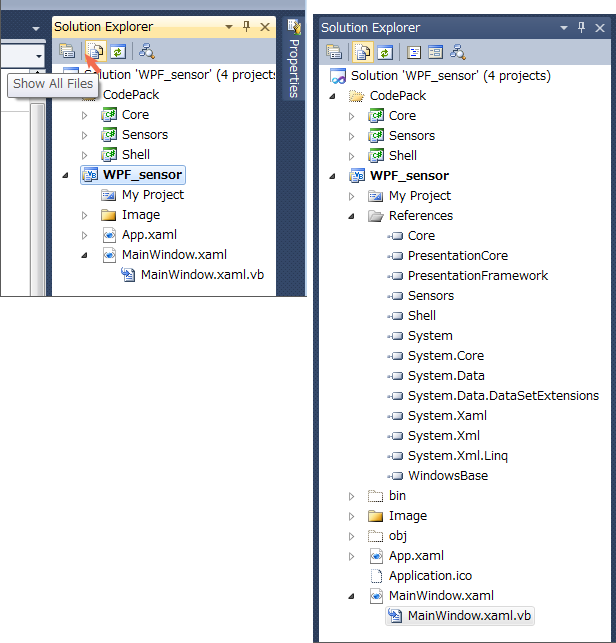
Task: Select My Project in left Solution Explorer
Action: [153, 195]
